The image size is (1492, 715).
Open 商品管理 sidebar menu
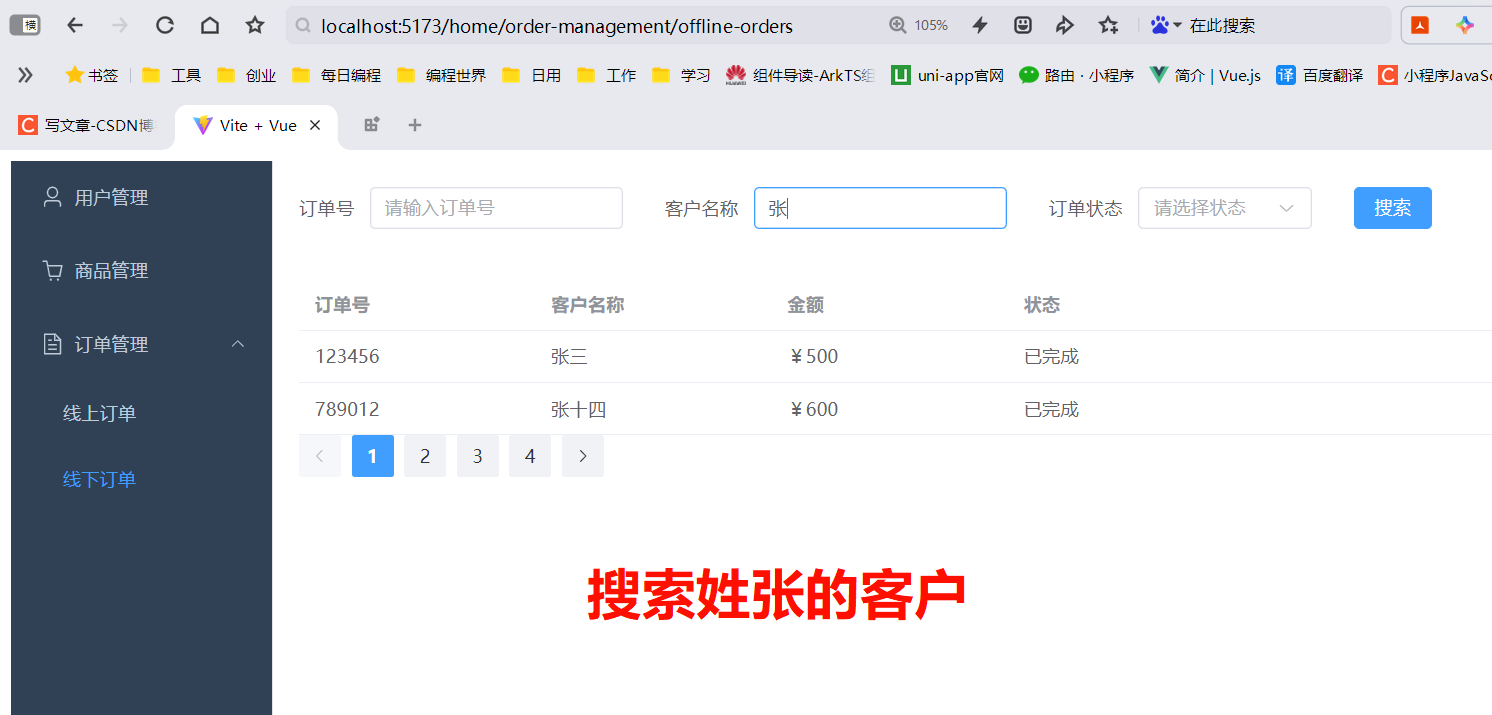(x=141, y=270)
